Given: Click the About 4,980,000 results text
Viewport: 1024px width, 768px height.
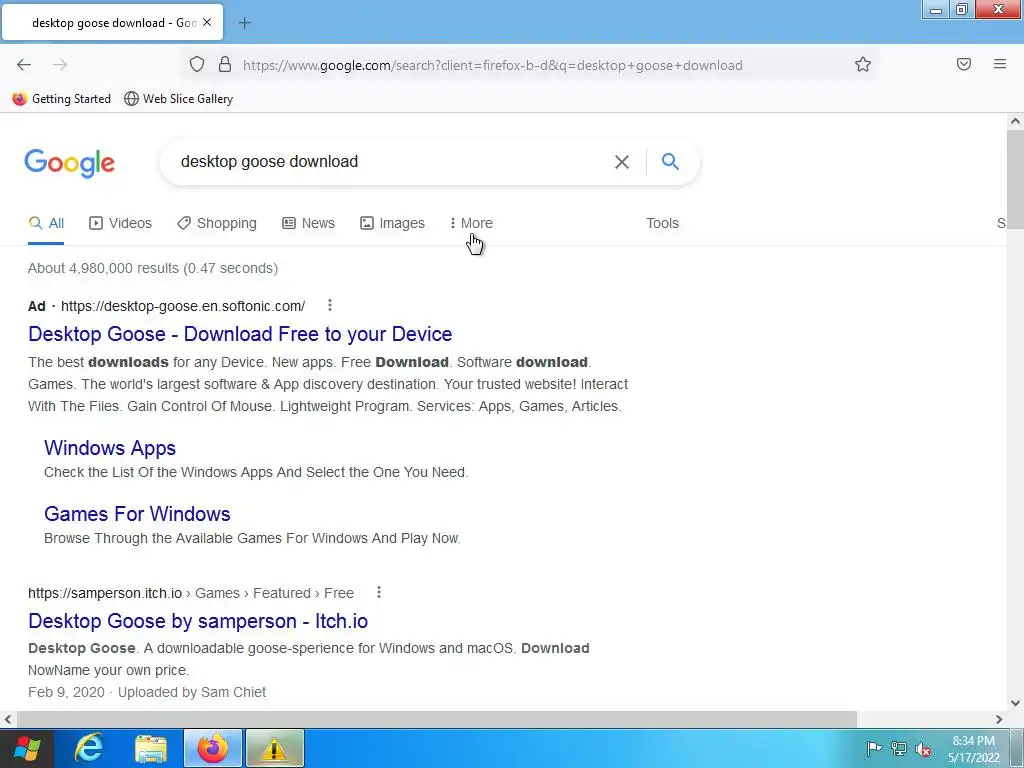Looking at the screenshot, I should pyautogui.click(x=153, y=268).
